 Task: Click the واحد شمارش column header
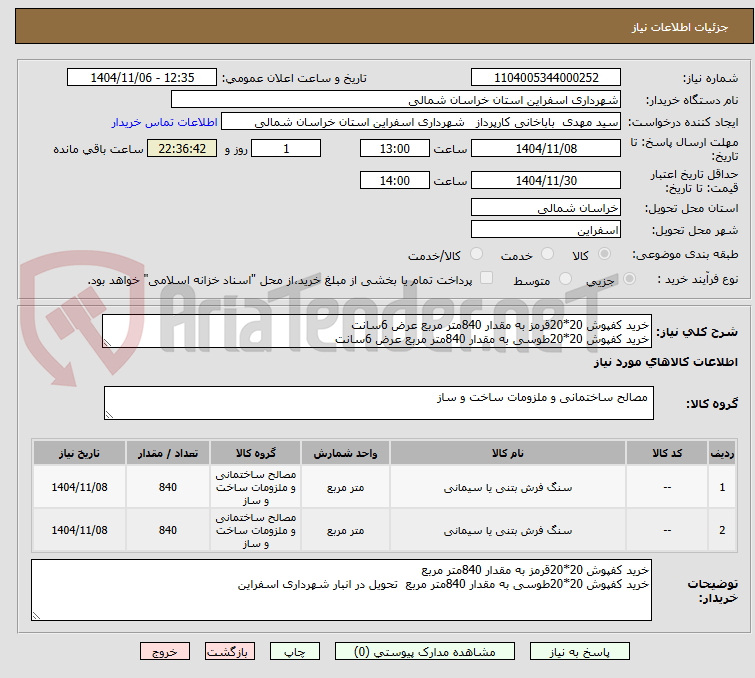coord(345,453)
